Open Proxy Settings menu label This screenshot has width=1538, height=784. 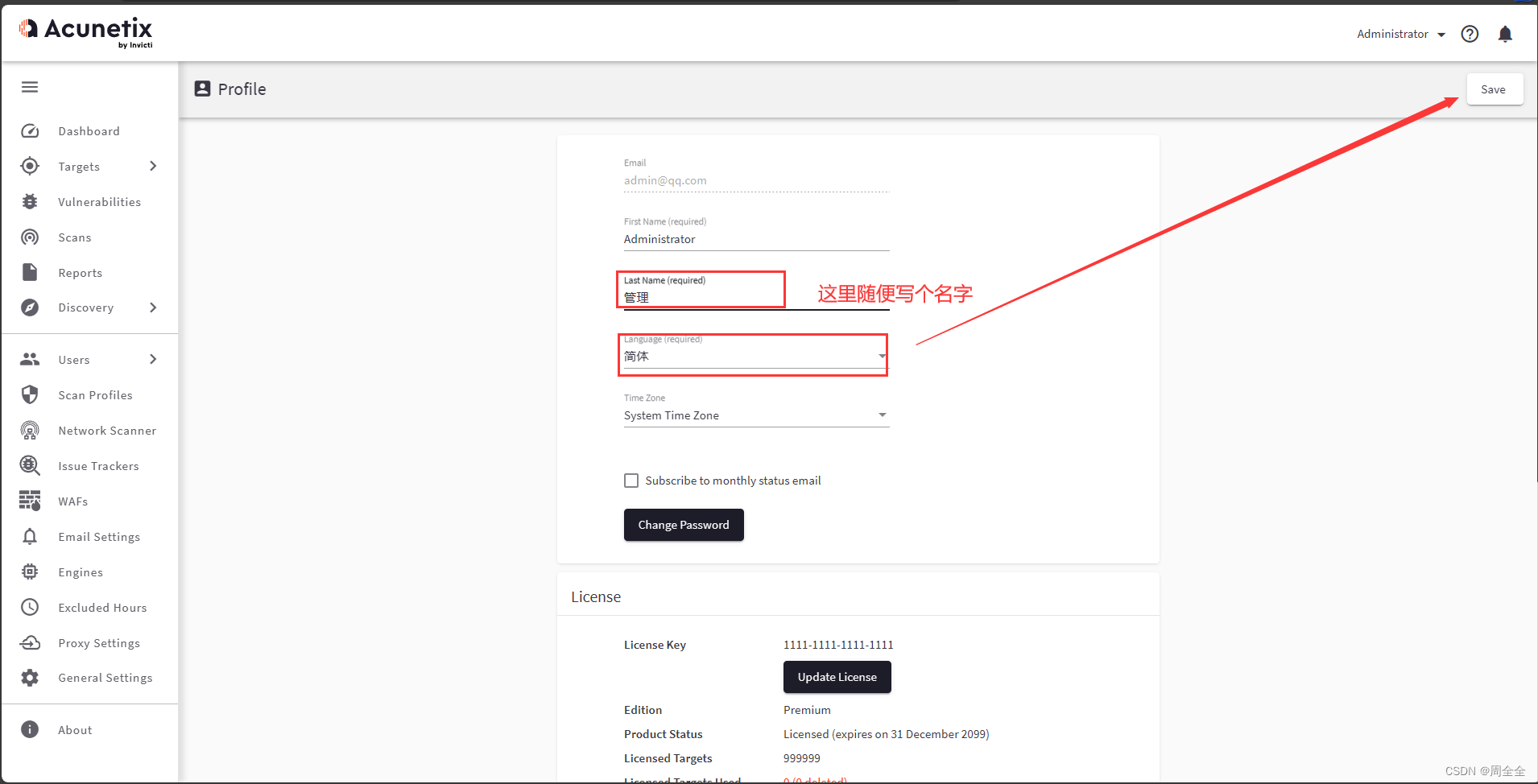pyautogui.click(x=99, y=643)
